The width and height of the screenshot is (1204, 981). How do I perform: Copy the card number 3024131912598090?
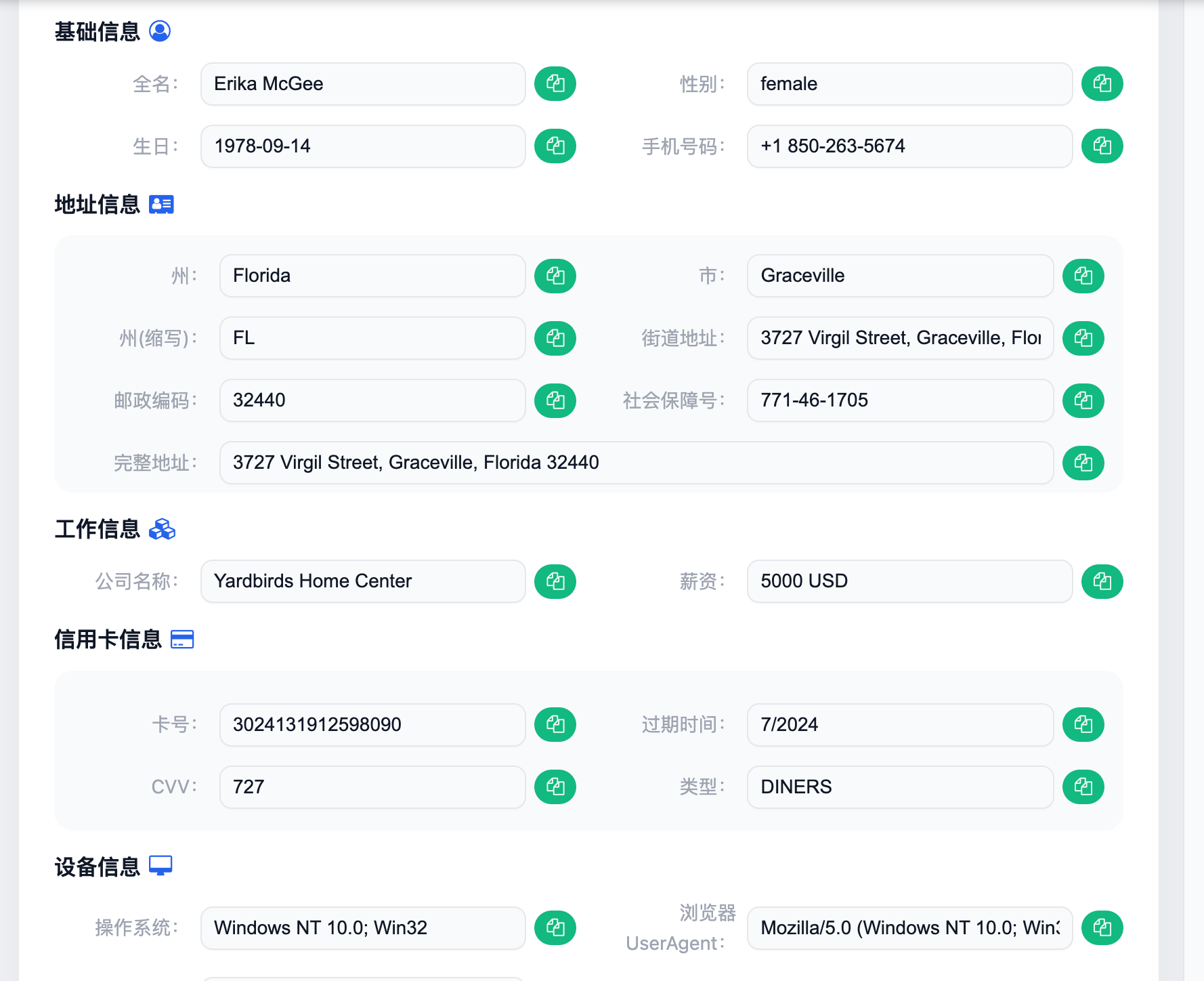(555, 725)
